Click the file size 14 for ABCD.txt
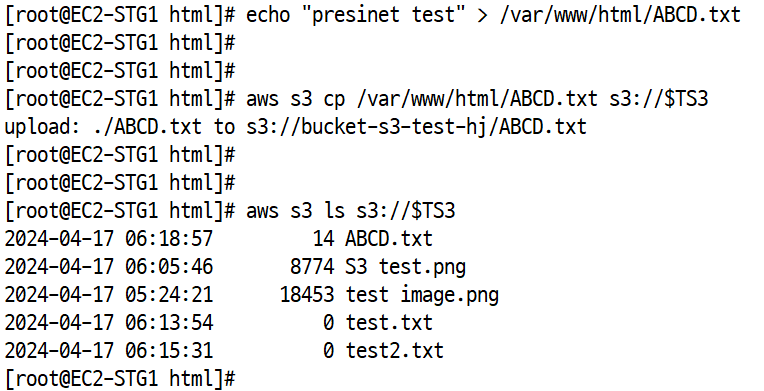 (x=324, y=239)
